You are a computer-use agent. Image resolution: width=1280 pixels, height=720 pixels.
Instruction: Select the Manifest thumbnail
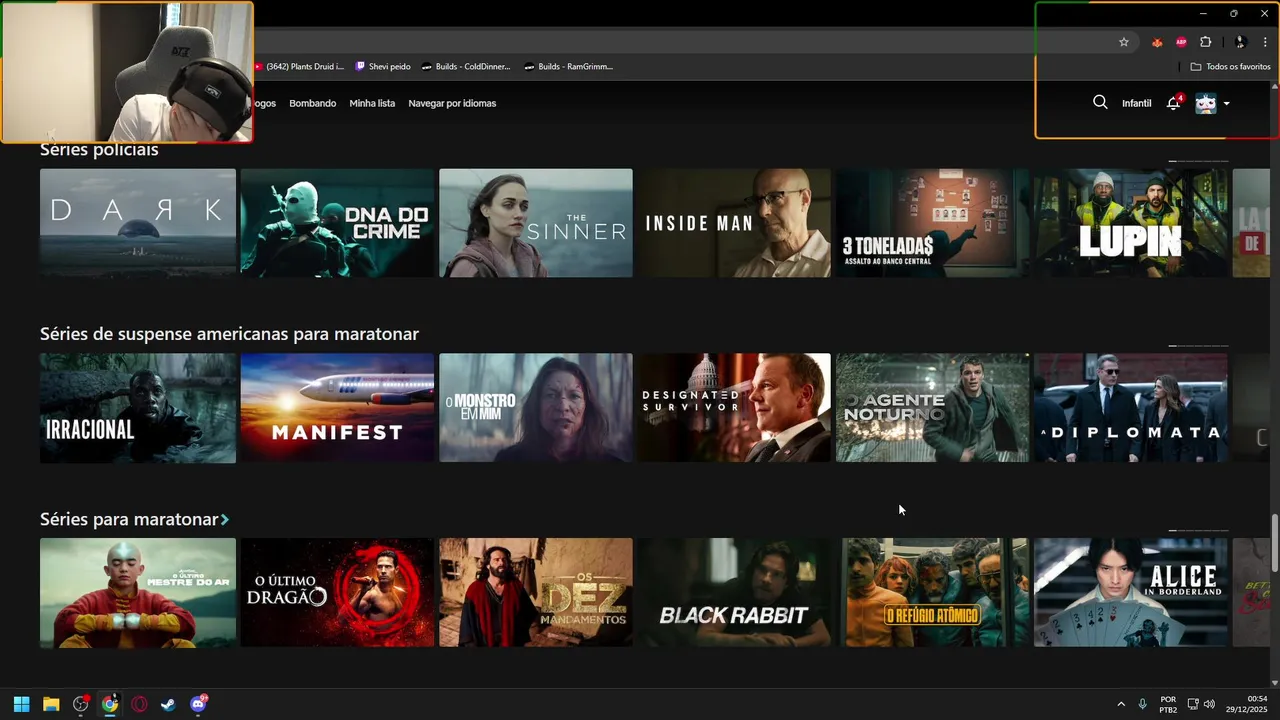point(337,408)
